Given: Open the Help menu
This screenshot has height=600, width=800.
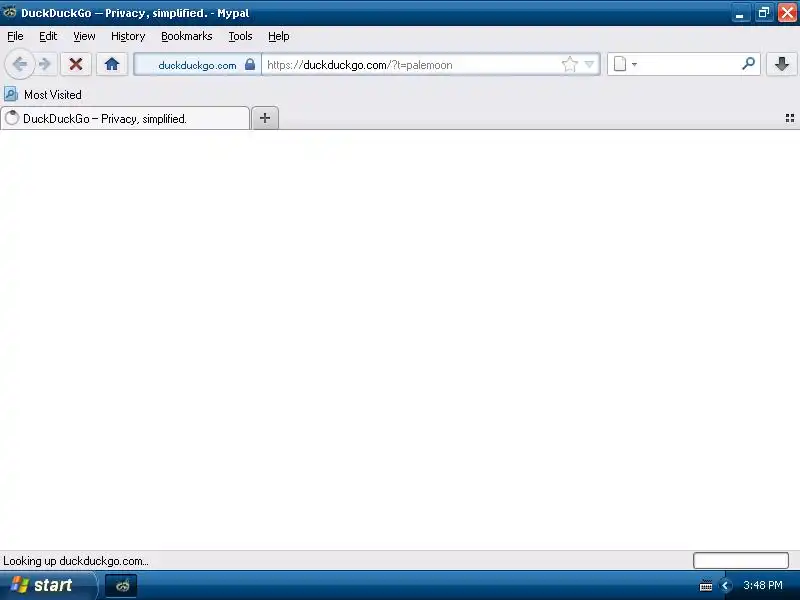Looking at the screenshot, I should point(279,36).
